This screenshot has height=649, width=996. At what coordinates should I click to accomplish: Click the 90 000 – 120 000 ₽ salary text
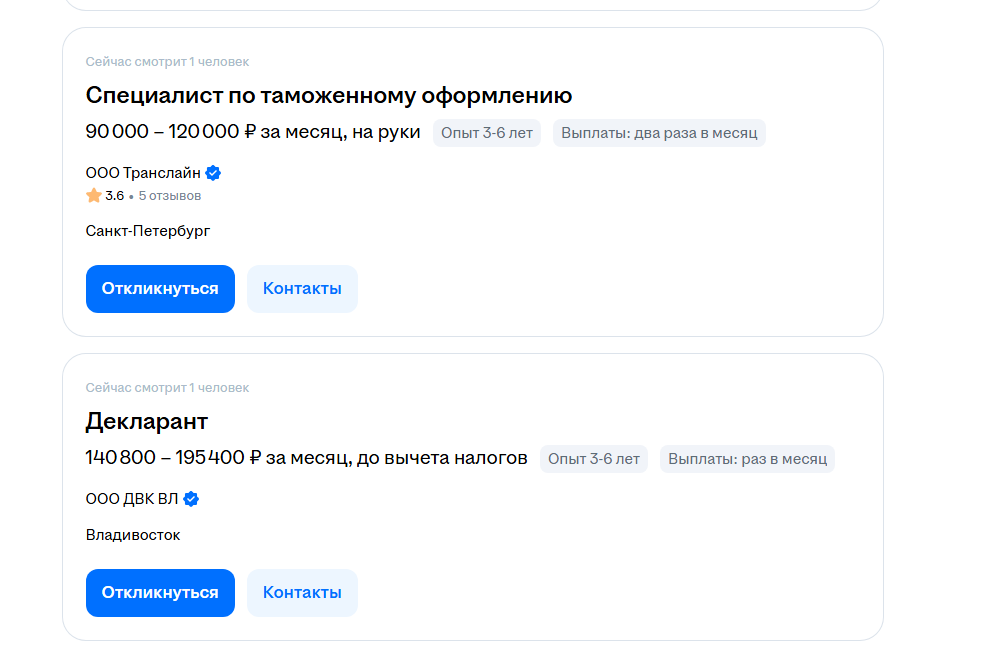pos(252,132)
